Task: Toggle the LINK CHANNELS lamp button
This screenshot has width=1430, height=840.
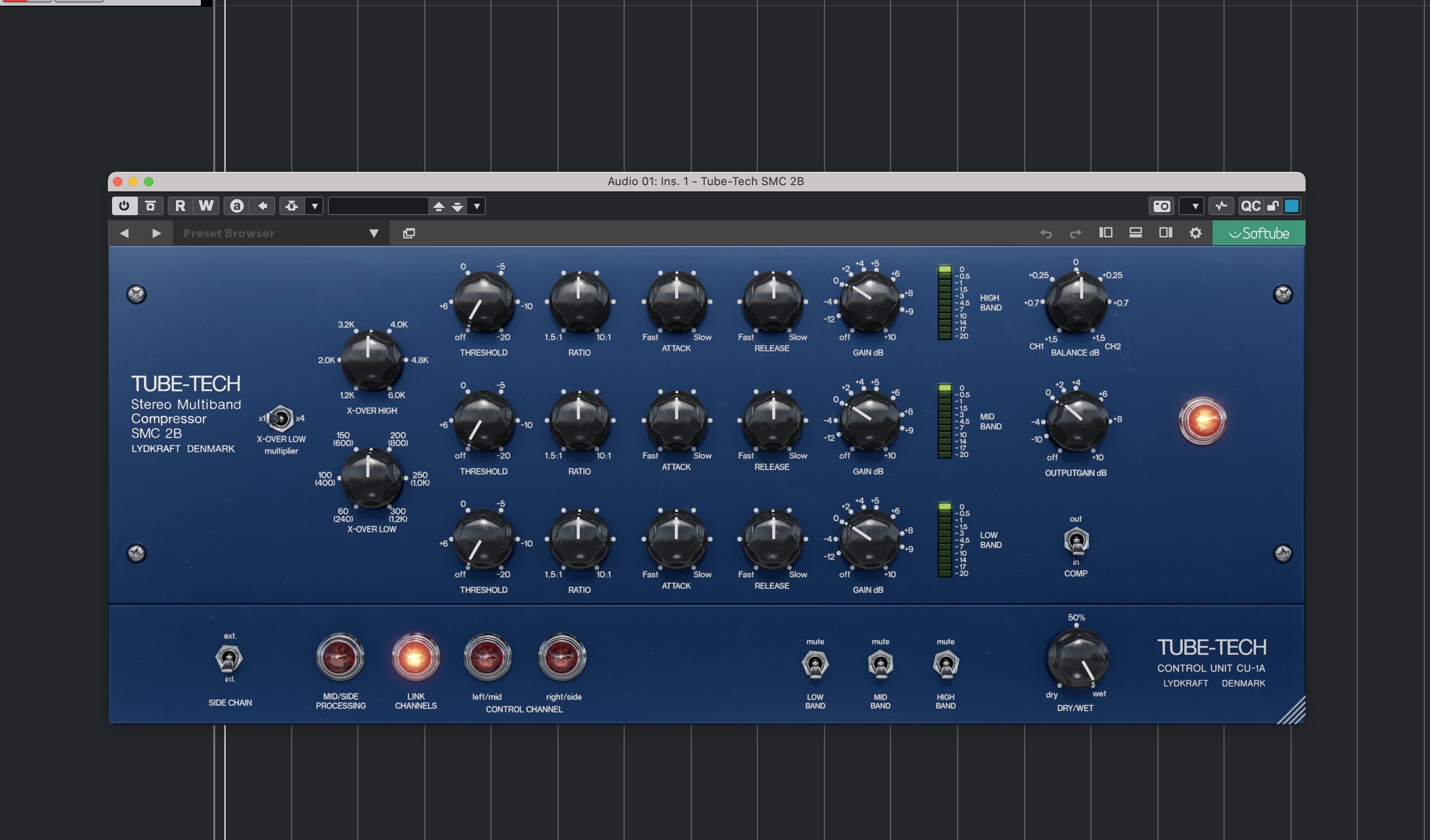Action: (416, 657)
